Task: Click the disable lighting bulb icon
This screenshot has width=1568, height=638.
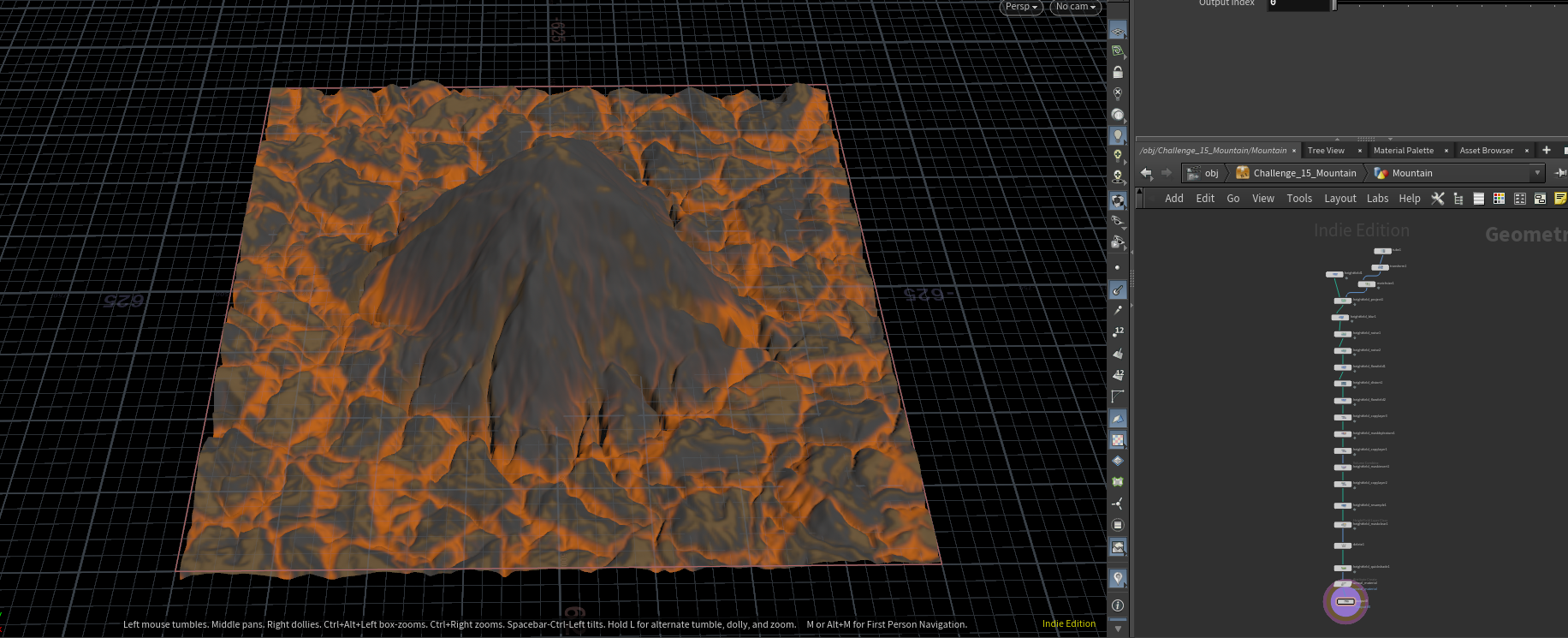Action: [1118, 93]
